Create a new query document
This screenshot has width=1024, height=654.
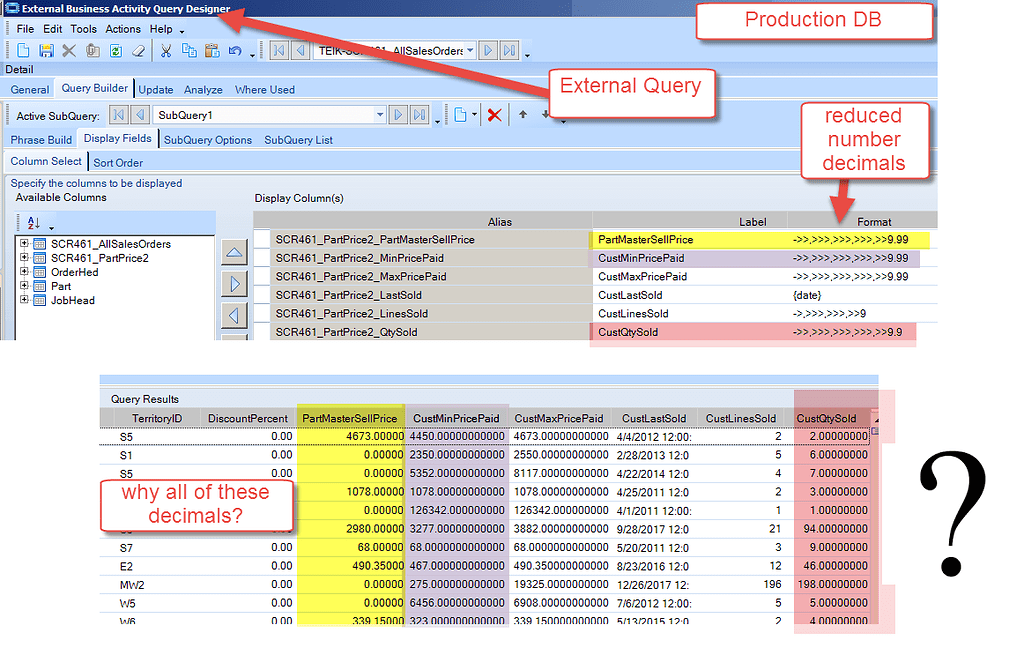[x=24, y=50]
